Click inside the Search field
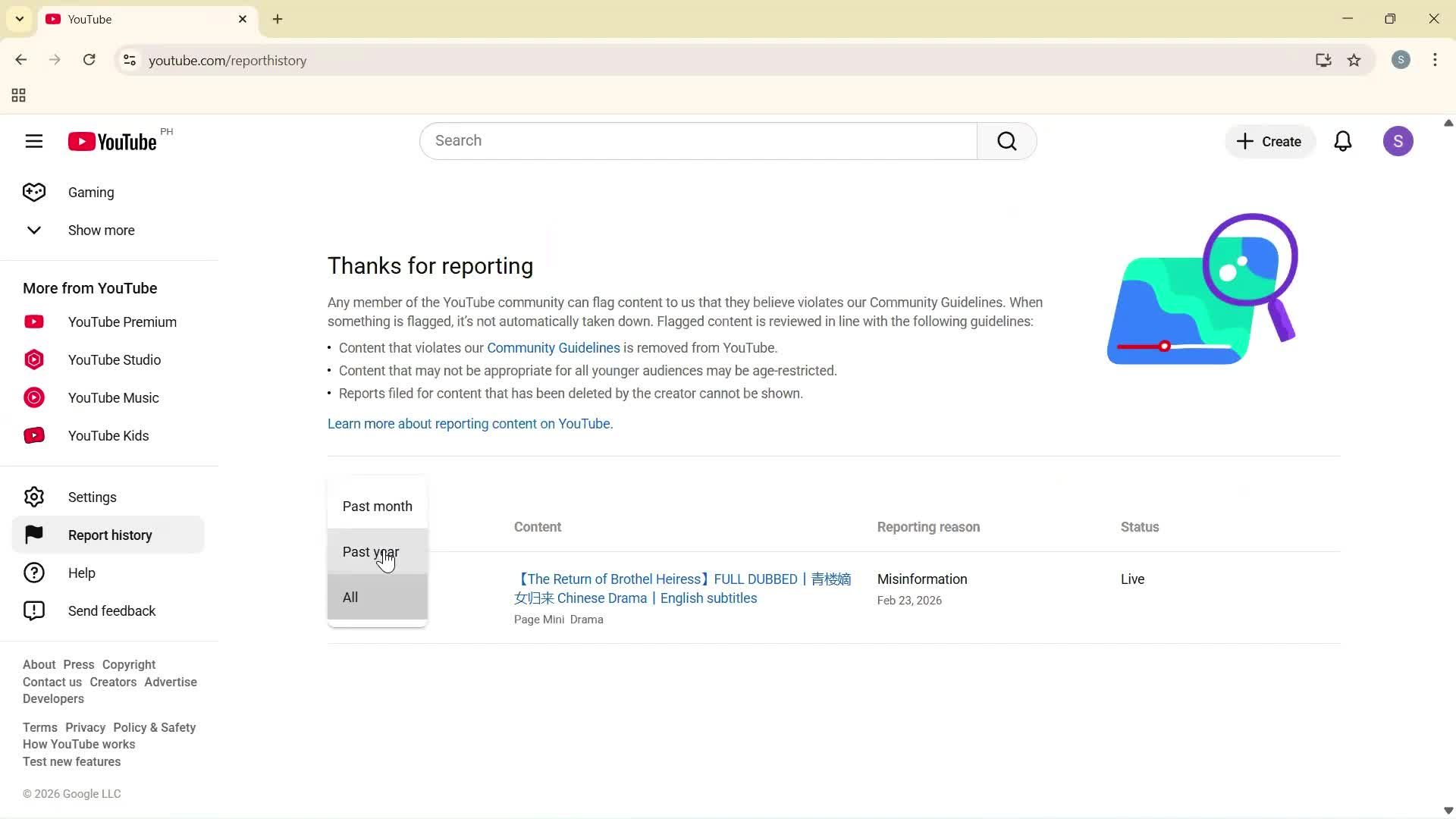1456x819 pixels. point(682,141)
